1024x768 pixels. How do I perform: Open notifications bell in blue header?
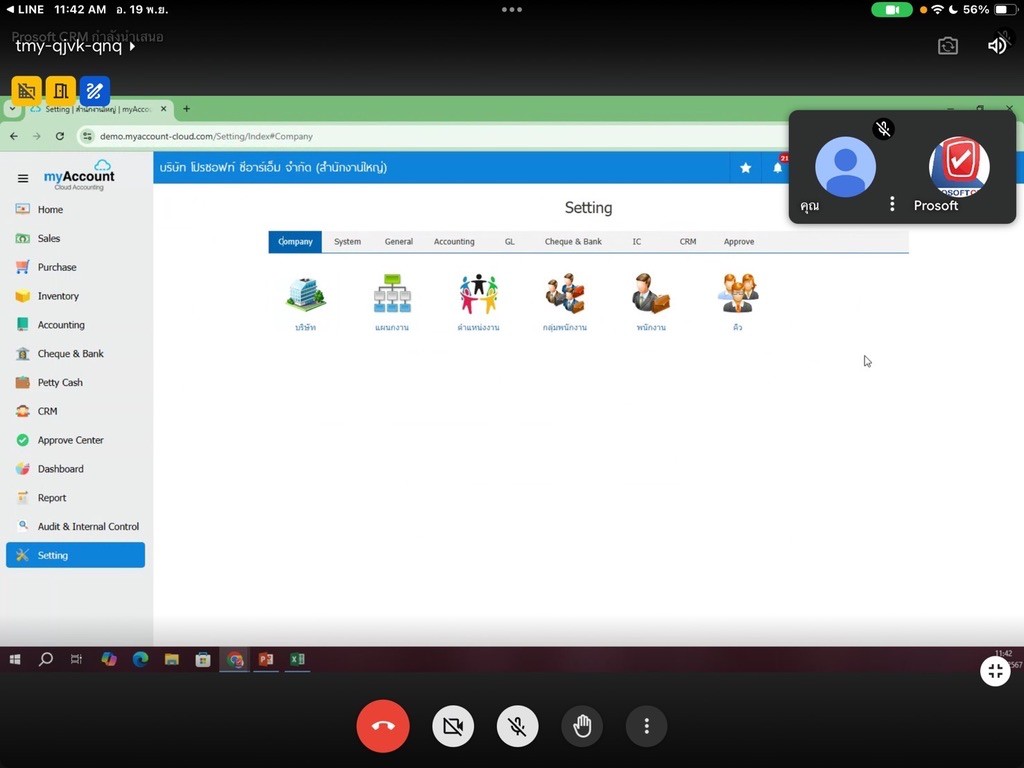tap(777, 168)
